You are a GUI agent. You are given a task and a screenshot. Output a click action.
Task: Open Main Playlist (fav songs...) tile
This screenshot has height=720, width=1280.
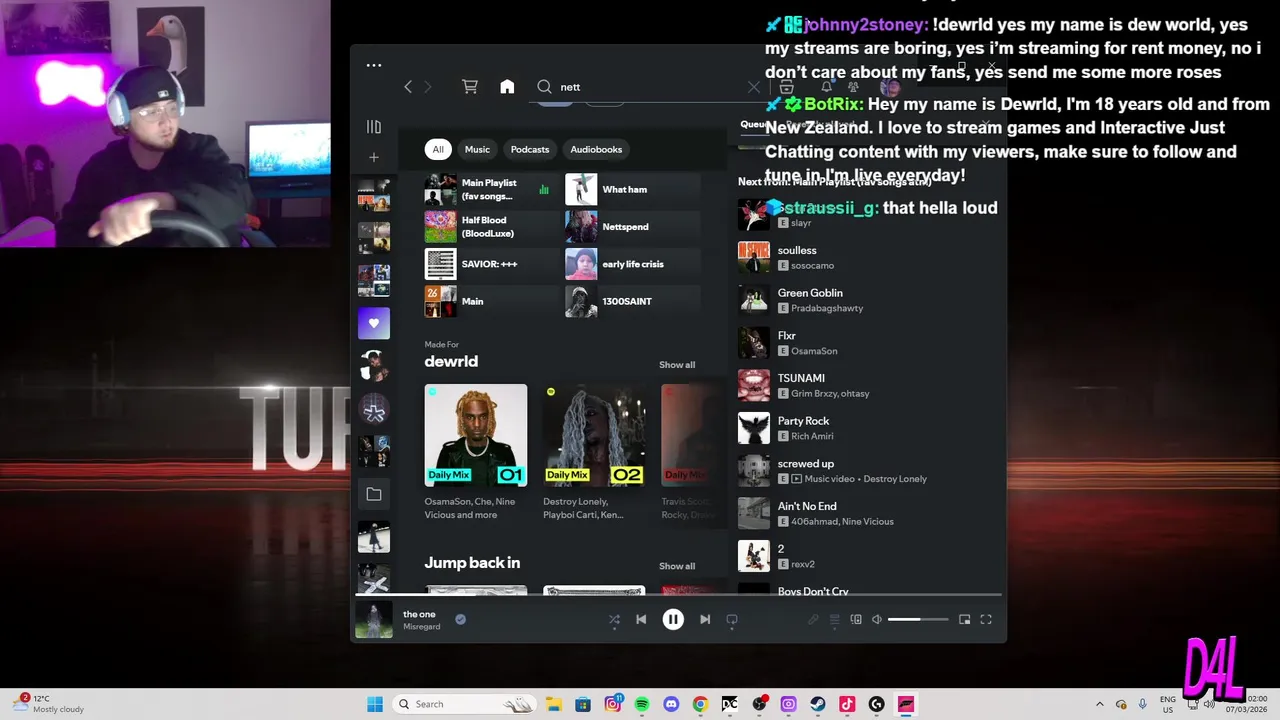point(491,189)
